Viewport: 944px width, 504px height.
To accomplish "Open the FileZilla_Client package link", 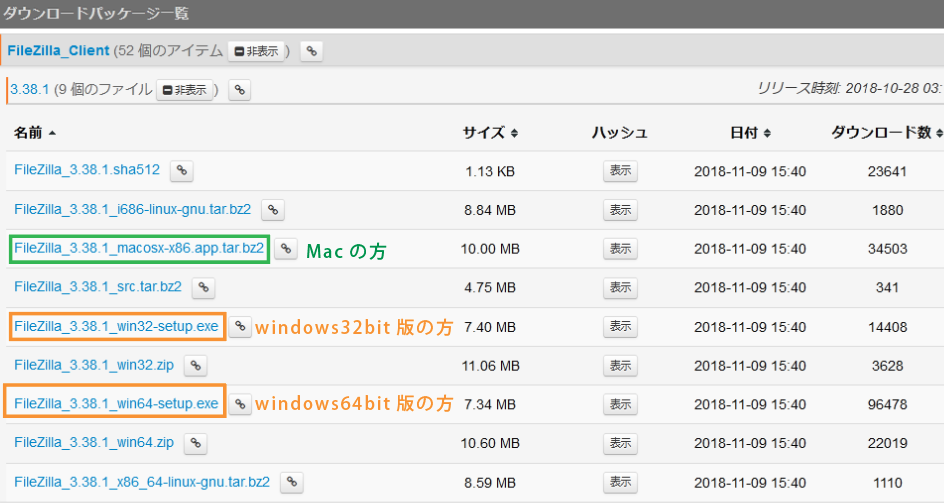I will (x=58, y=51).
